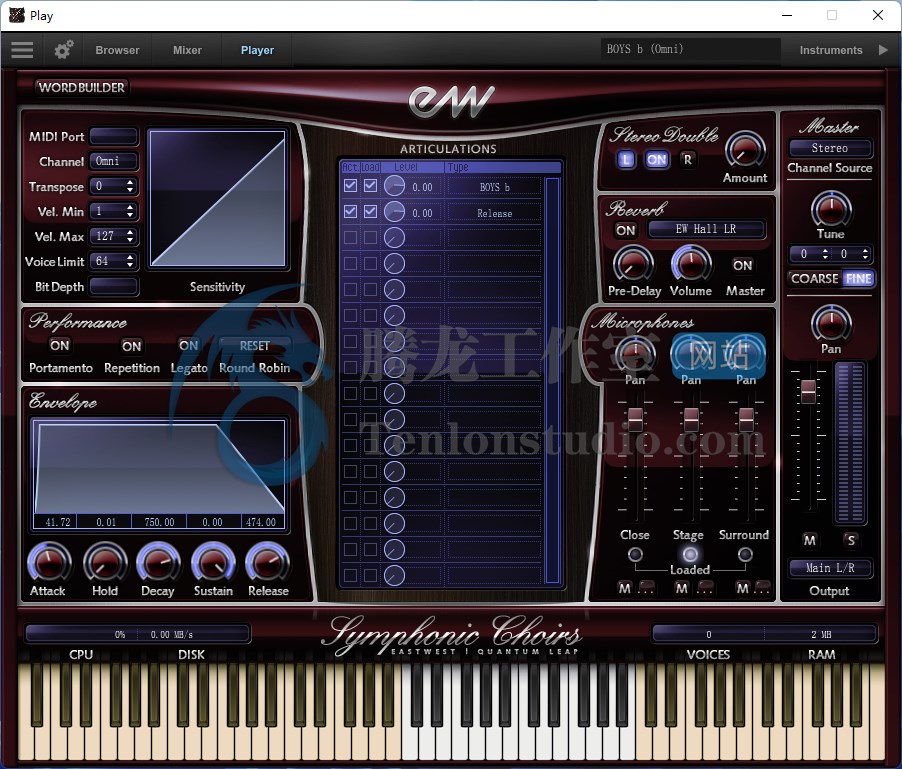Toggle Legato ON switch

point(189,346)
